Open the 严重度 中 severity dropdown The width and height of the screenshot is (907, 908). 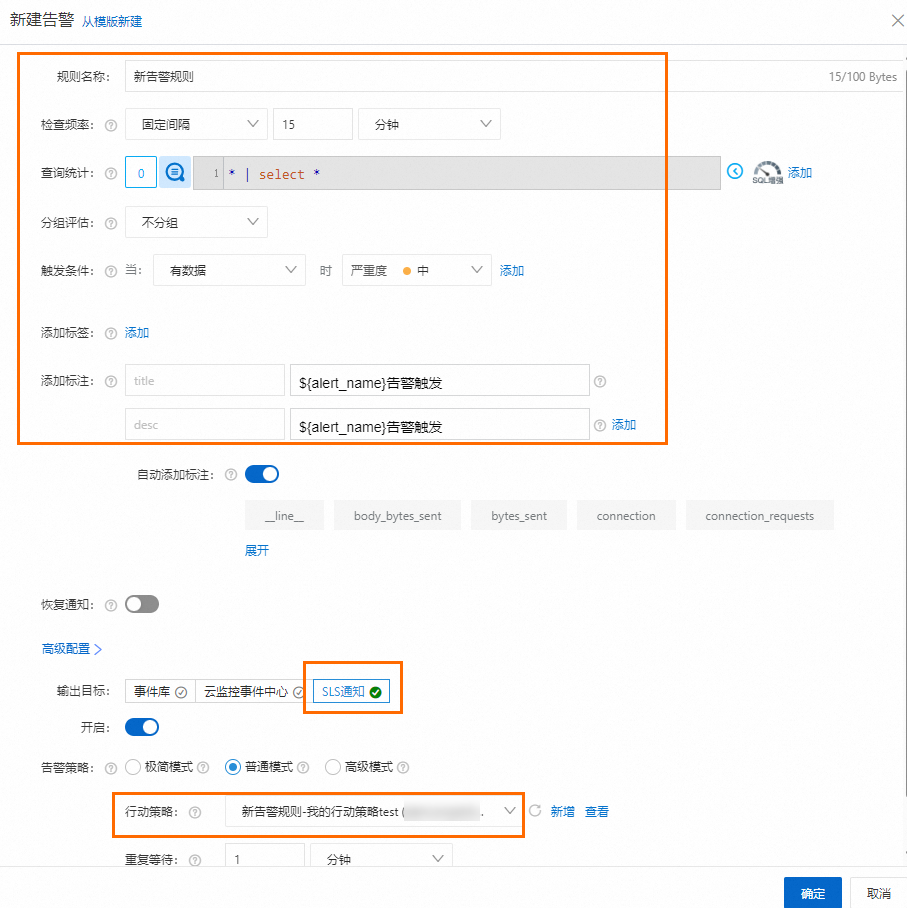pyautogui.click(x=417, y=270)
